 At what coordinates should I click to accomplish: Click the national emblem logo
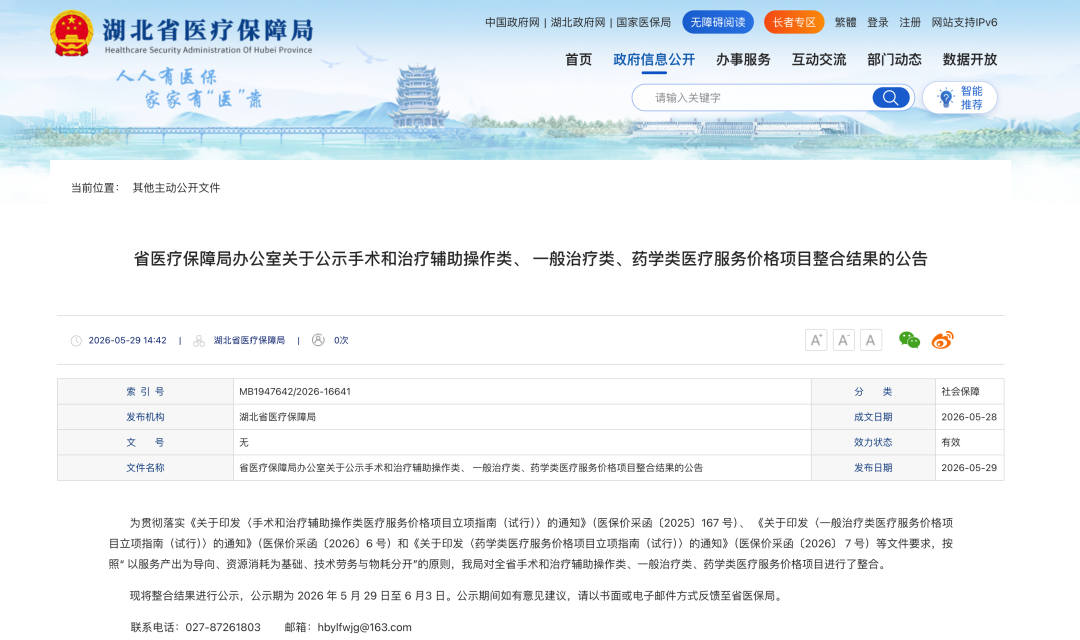pyautogui.click(x=72, y=33)
